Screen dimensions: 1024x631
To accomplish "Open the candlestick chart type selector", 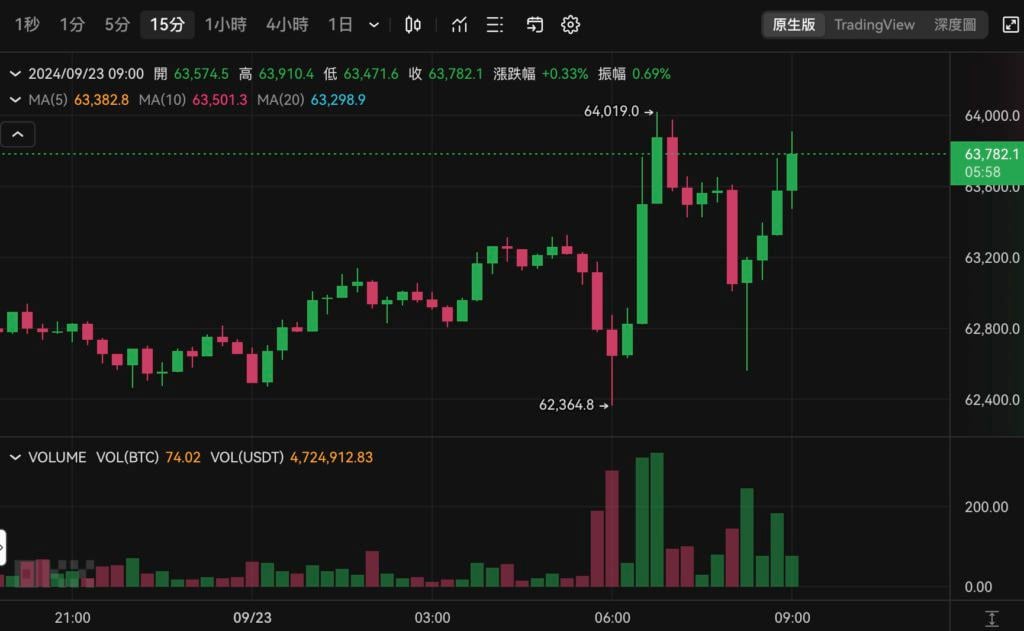I will (x=413, y=25).
